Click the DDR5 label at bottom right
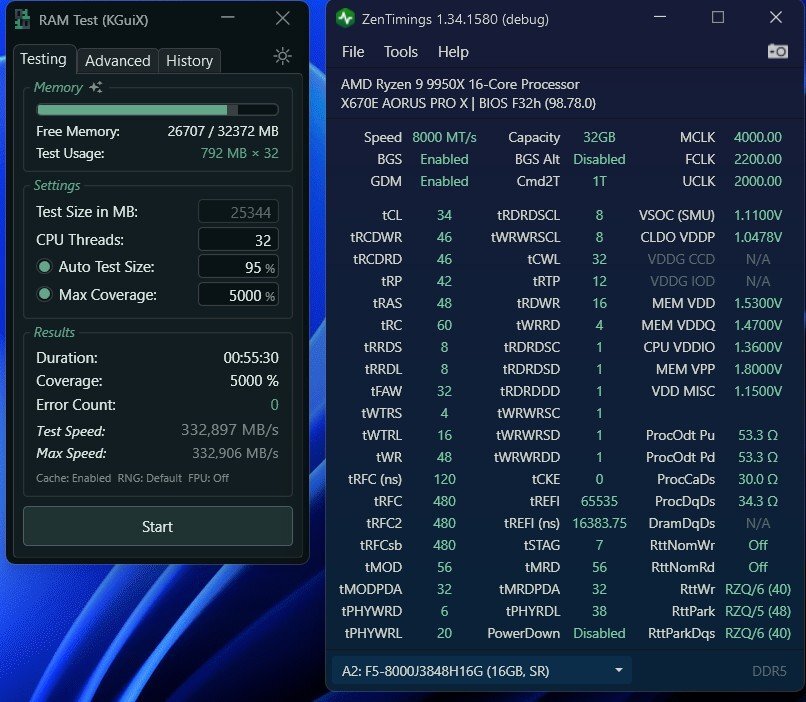 769,671
